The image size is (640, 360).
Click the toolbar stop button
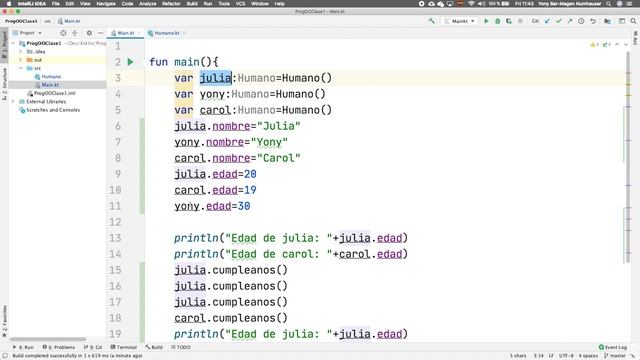click(x=520, y=21)
